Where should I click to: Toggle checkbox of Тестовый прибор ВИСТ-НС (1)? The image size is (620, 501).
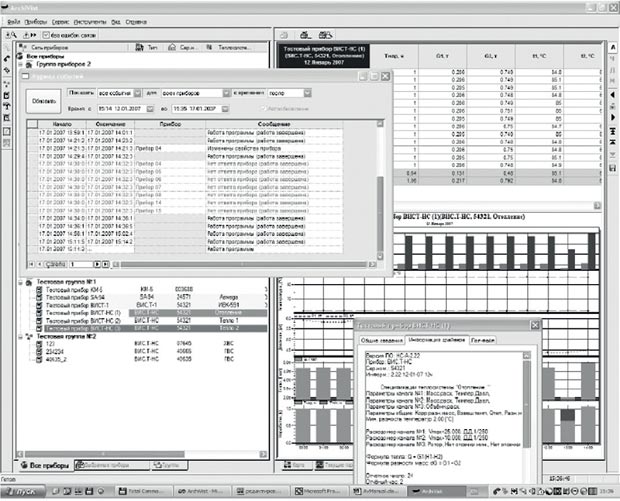[x=39, y=313]
